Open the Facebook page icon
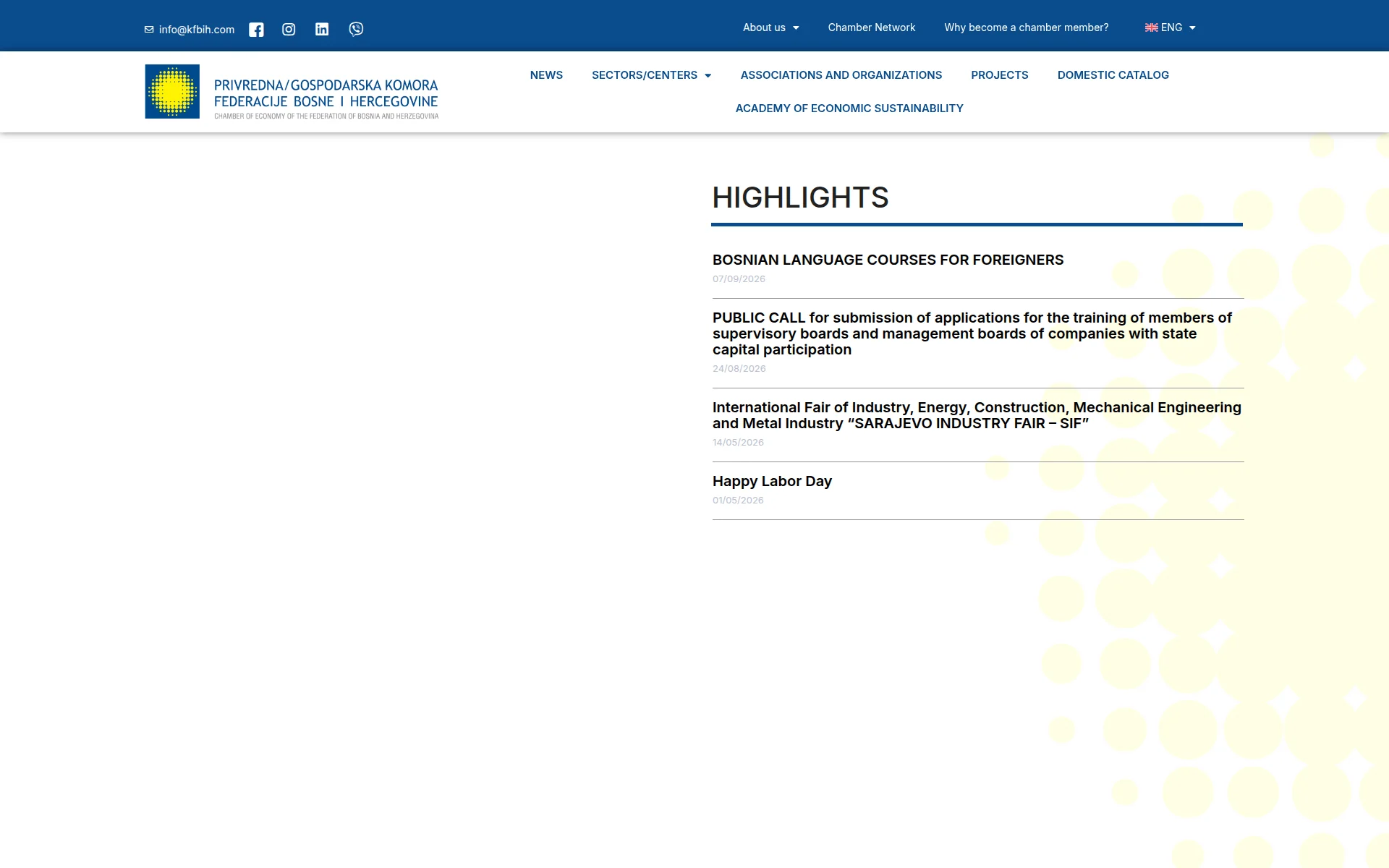The width and height of the screenshot is (1389, 868). 256,30
